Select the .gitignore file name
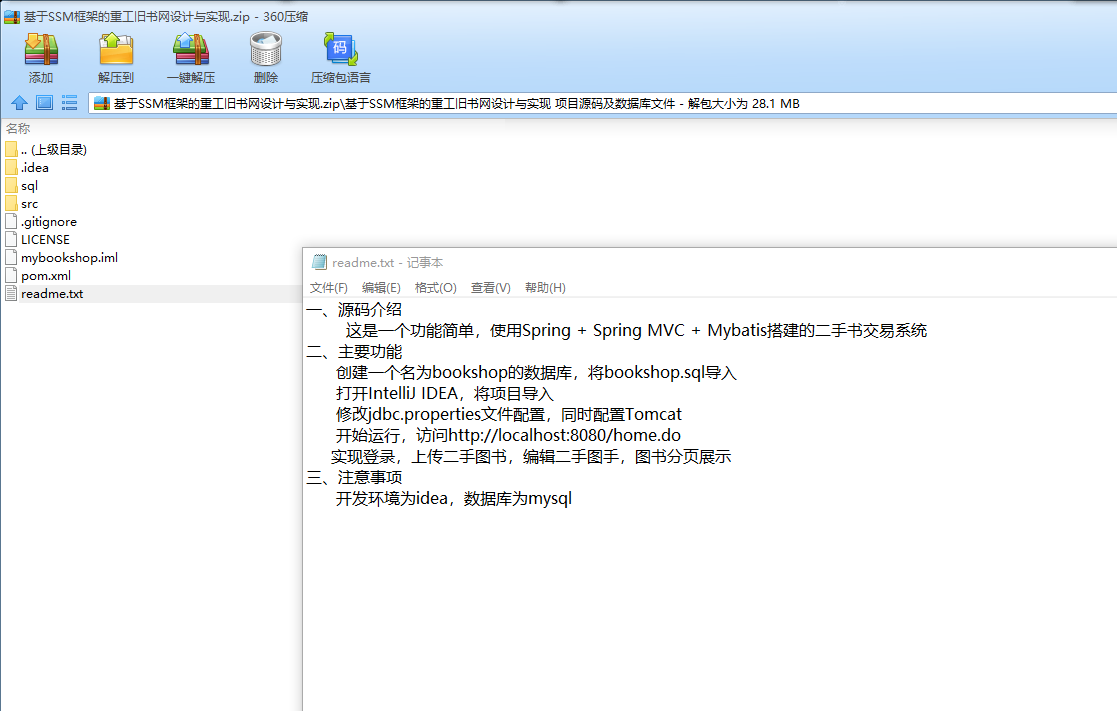 pos(49,222)
